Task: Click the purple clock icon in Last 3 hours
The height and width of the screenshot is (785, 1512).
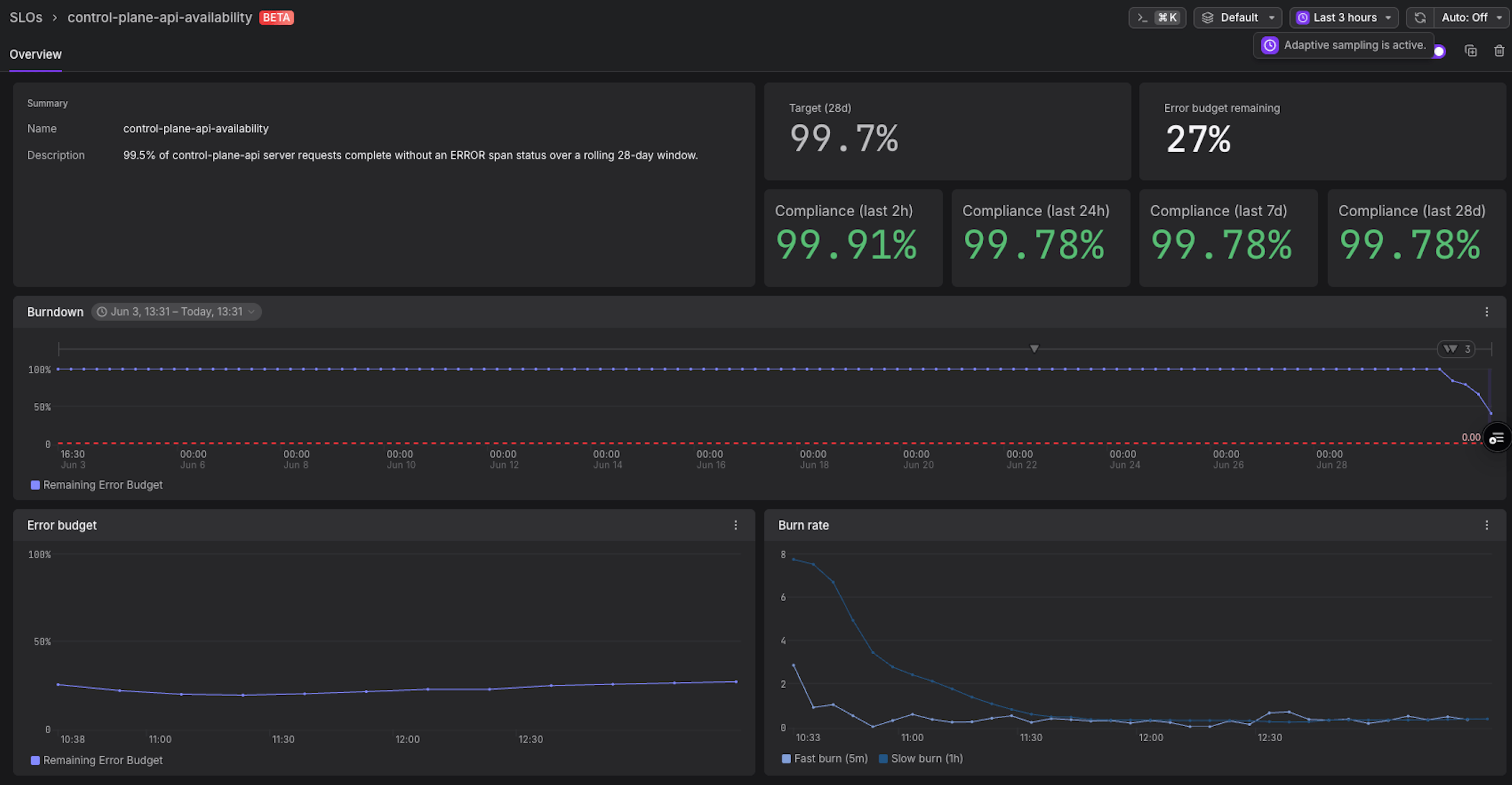Action: click(x=1303, y=18)
